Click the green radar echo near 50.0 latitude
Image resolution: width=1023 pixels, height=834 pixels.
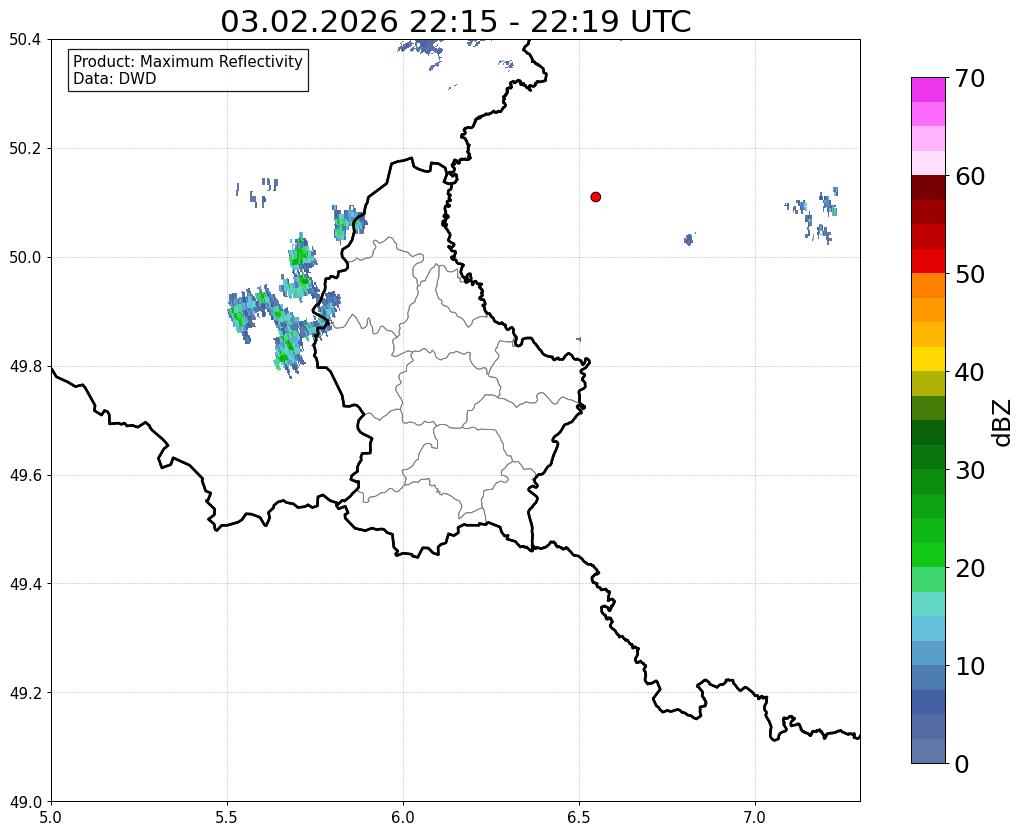[301, 253]
